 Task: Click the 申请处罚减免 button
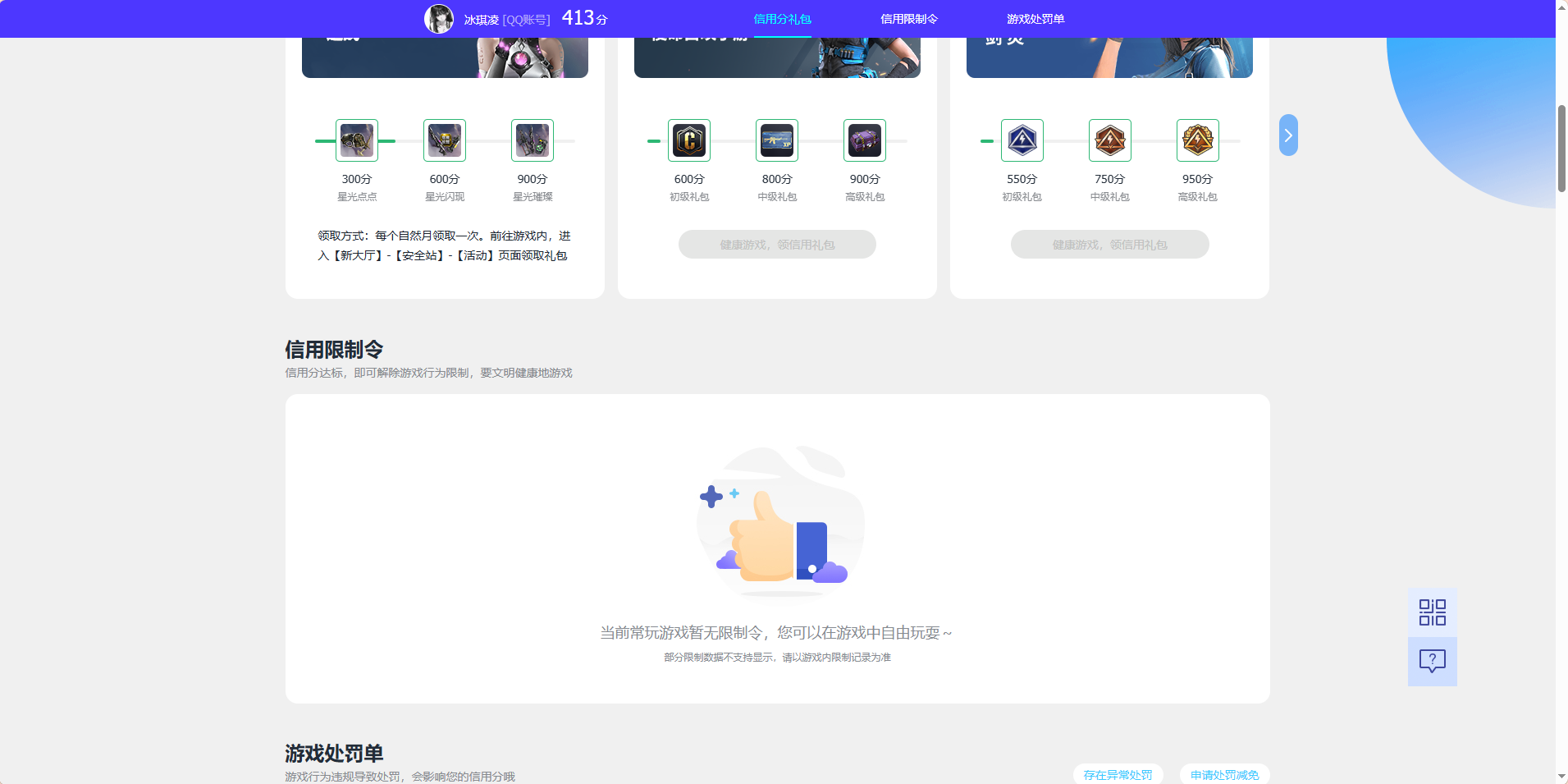pyautogui.click(x=1225, y=774)
